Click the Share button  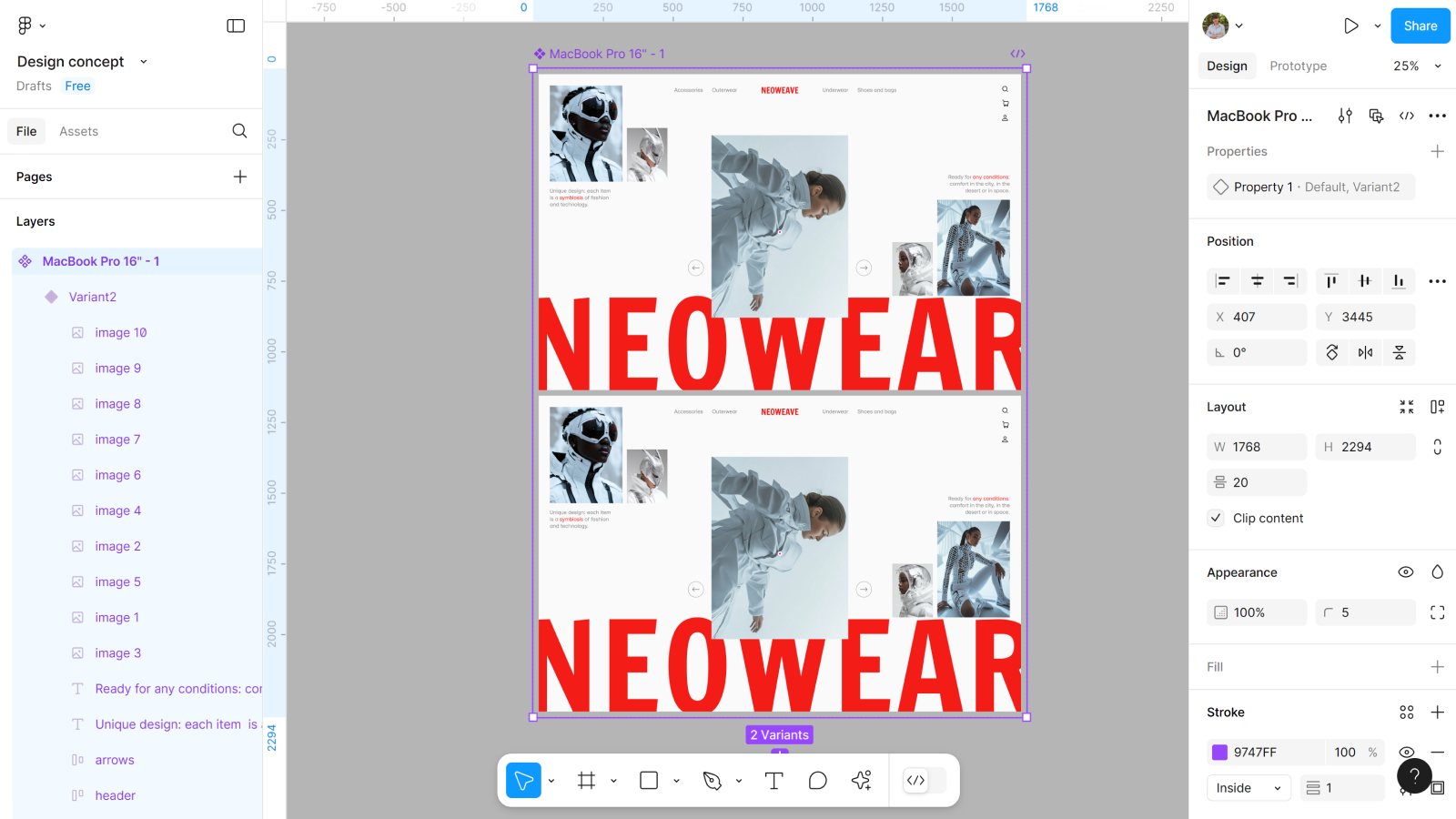(x=1420, y=26)
